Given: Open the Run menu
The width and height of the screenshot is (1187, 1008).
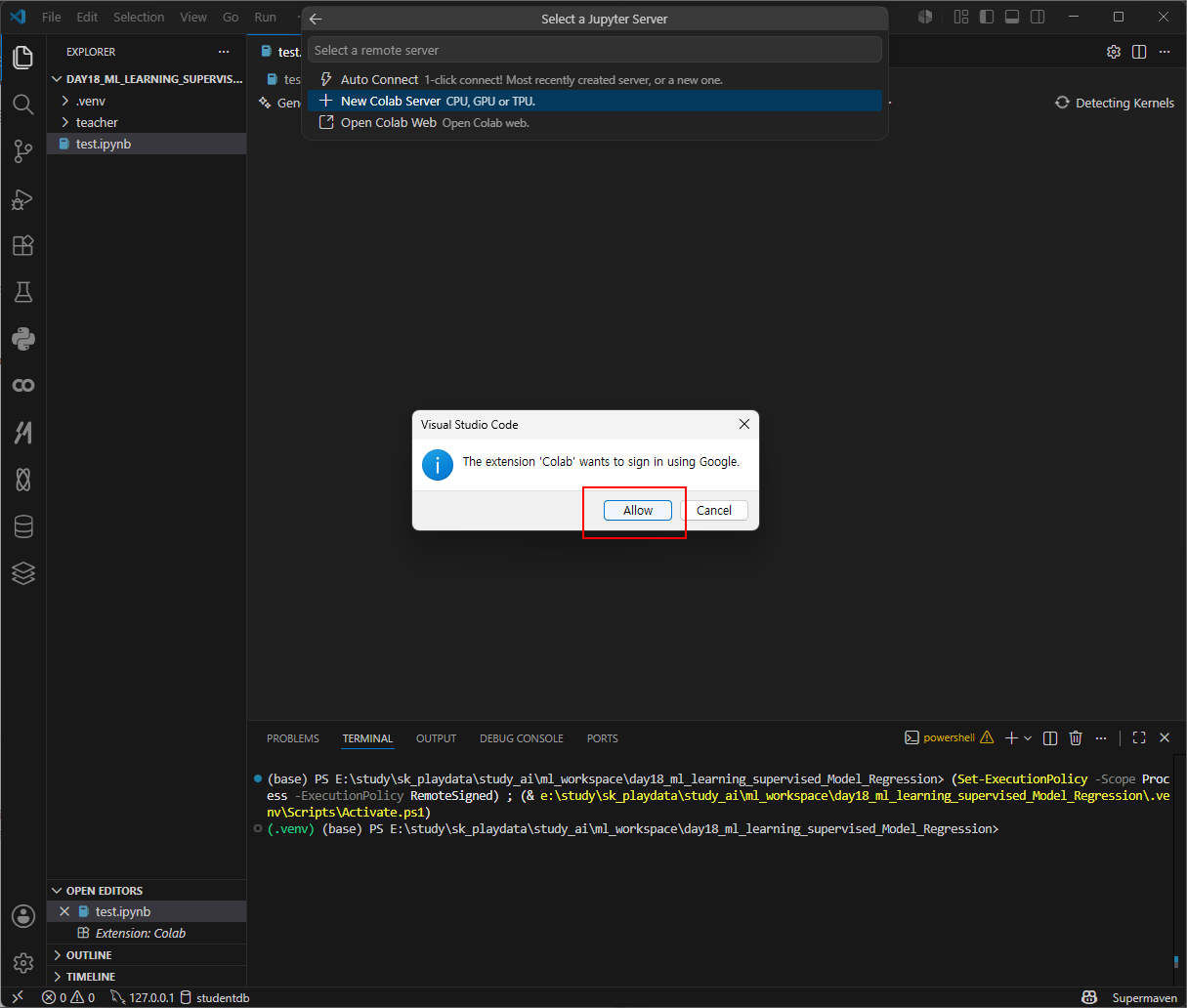Looking at the screenshot, I should coord(266,17).
